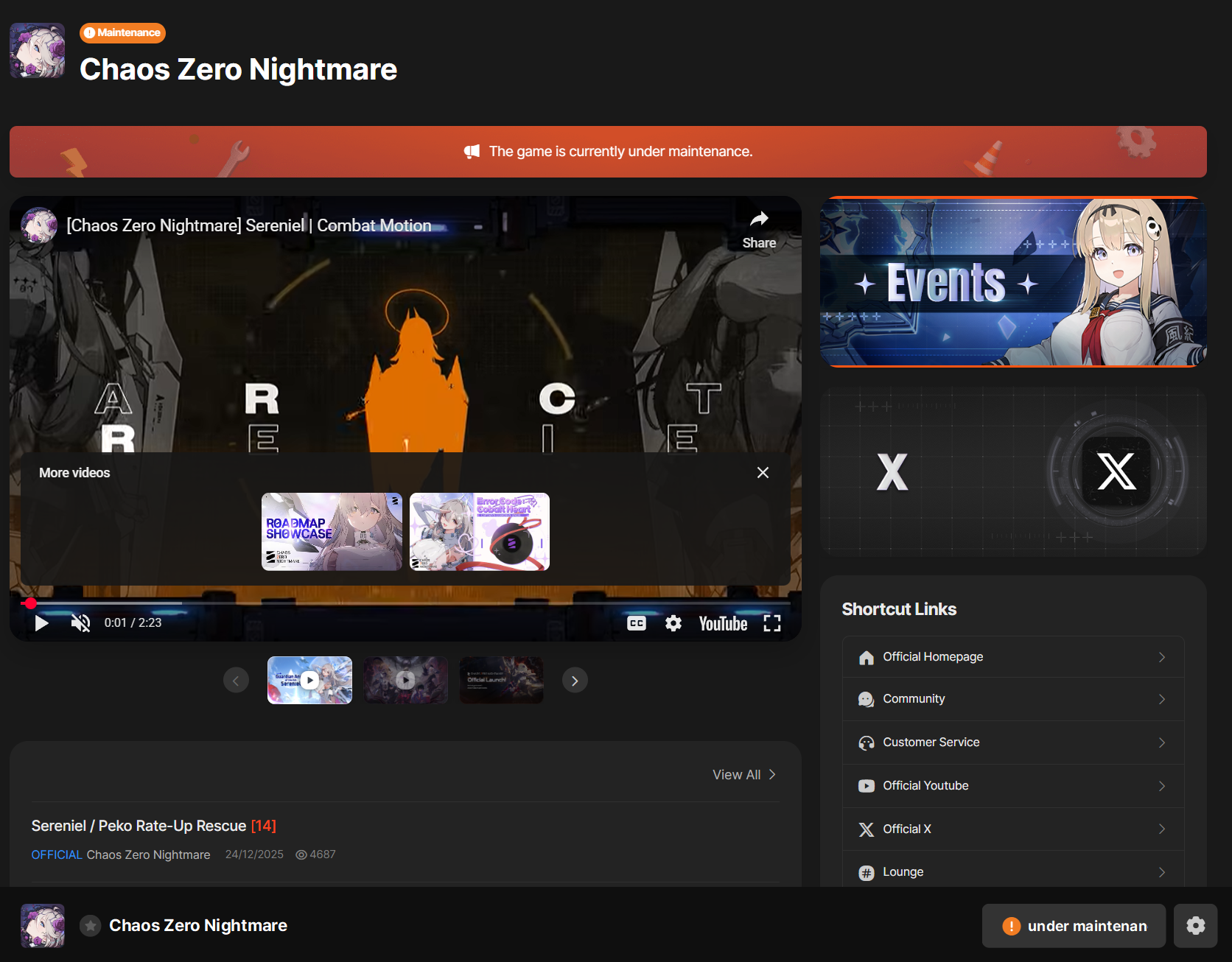
Task: Open the Official Homepage shortcut
Action: click(x=1013, y=657)
